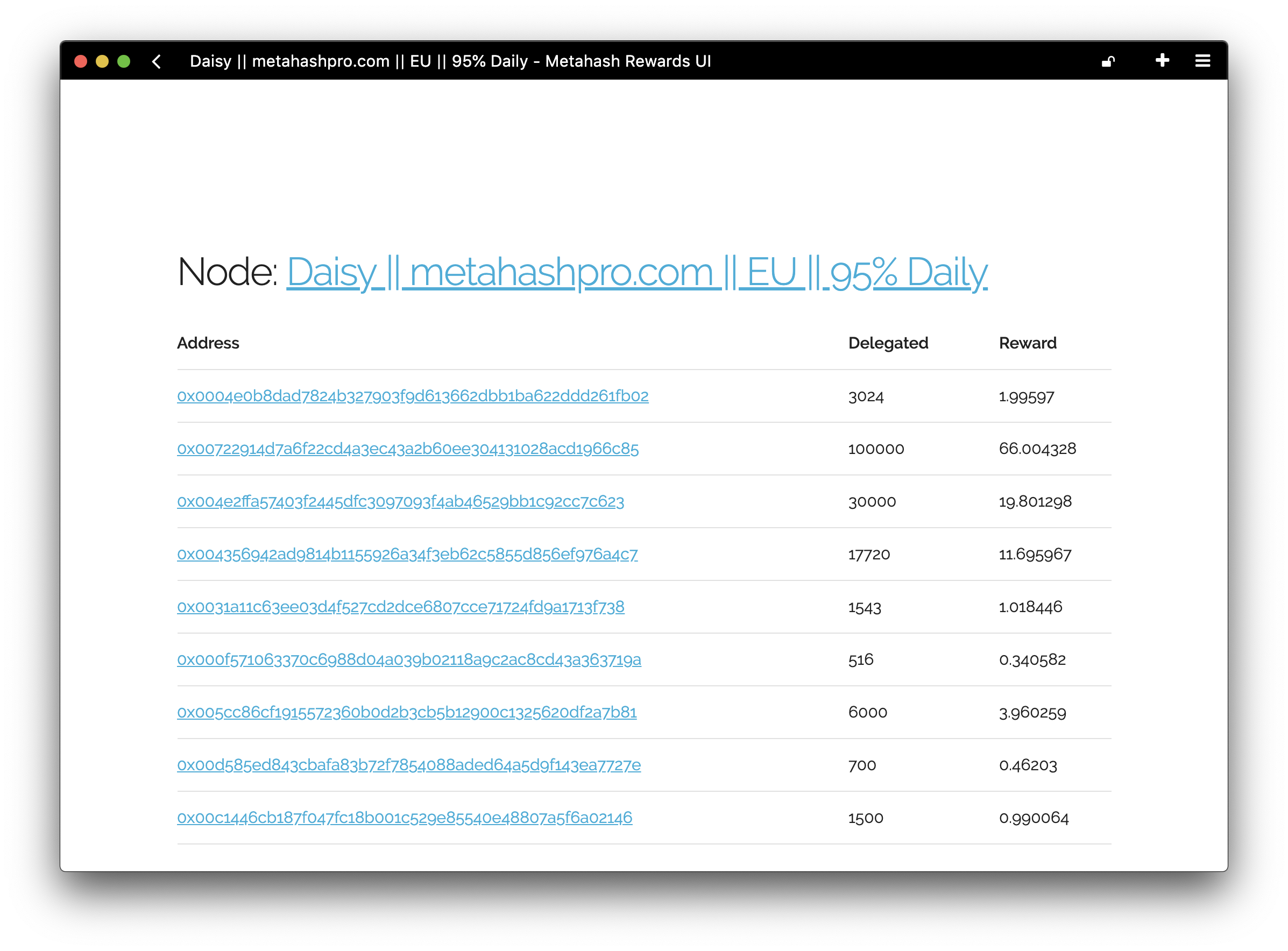Open the hamburger menu icon
The height and width of the screenshot is (951, 1288).
(1202, 61)
